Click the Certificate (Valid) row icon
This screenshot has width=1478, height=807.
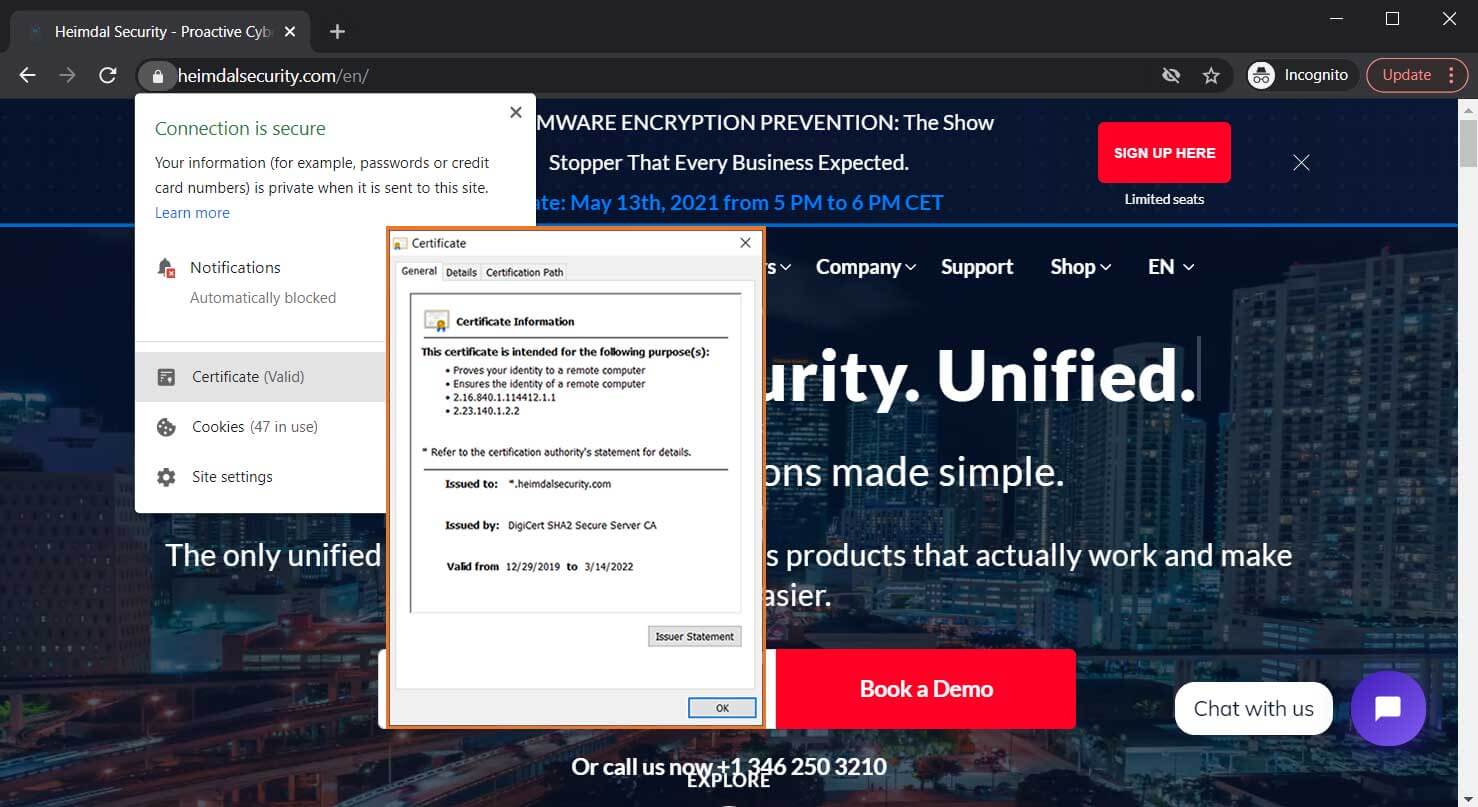click(166, 377)
